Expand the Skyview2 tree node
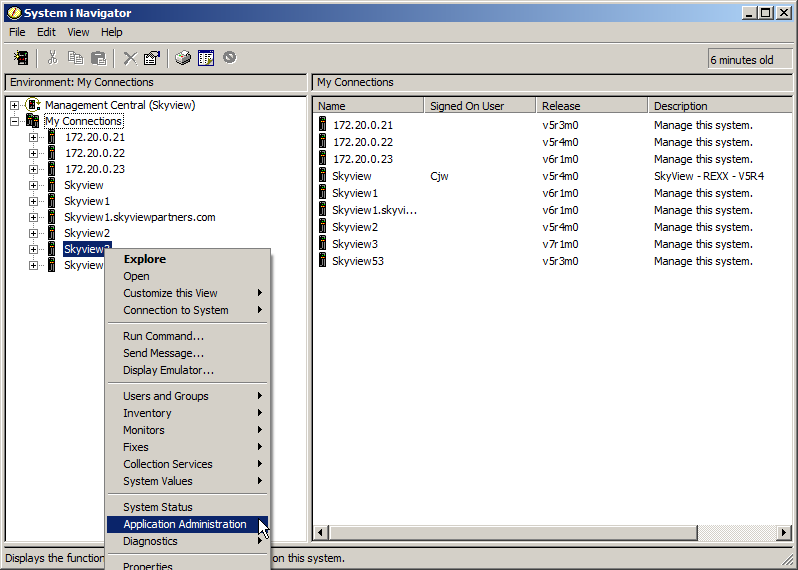 pos(33,234)
